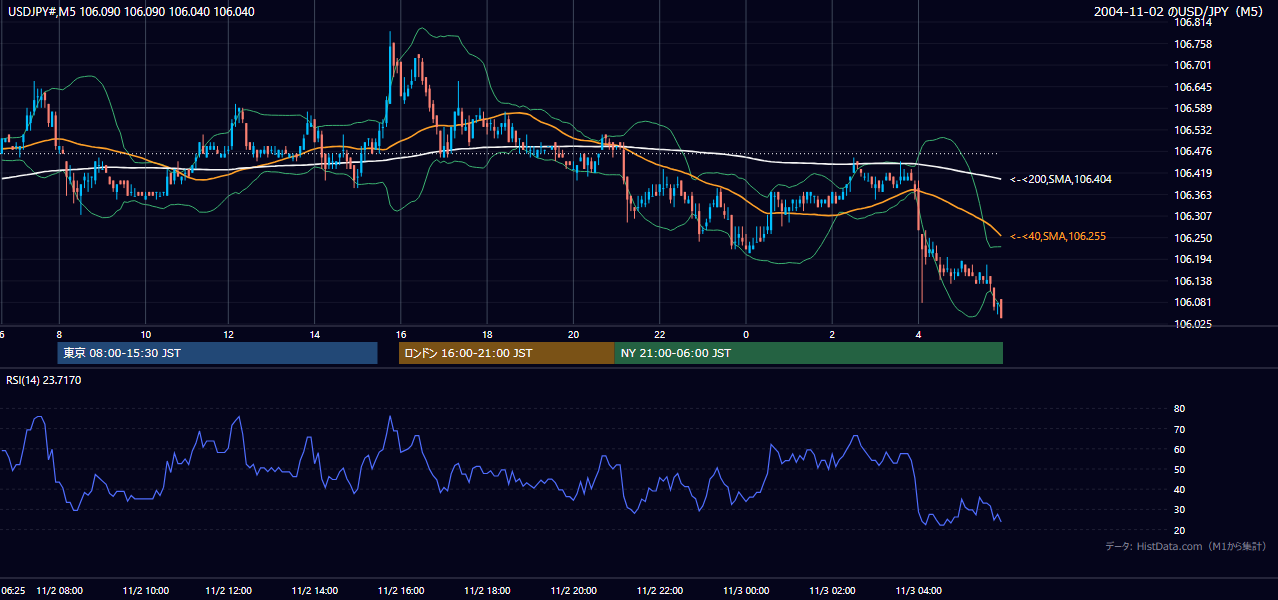Image resolution: width=1278 pixels, height=600 pixels.
Task: Click price axis value 106.307
Action: (x=1193, y=216)
